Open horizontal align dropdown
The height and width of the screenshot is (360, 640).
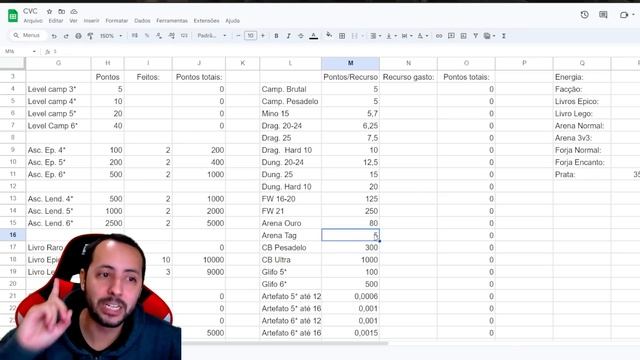click(376, 36)
